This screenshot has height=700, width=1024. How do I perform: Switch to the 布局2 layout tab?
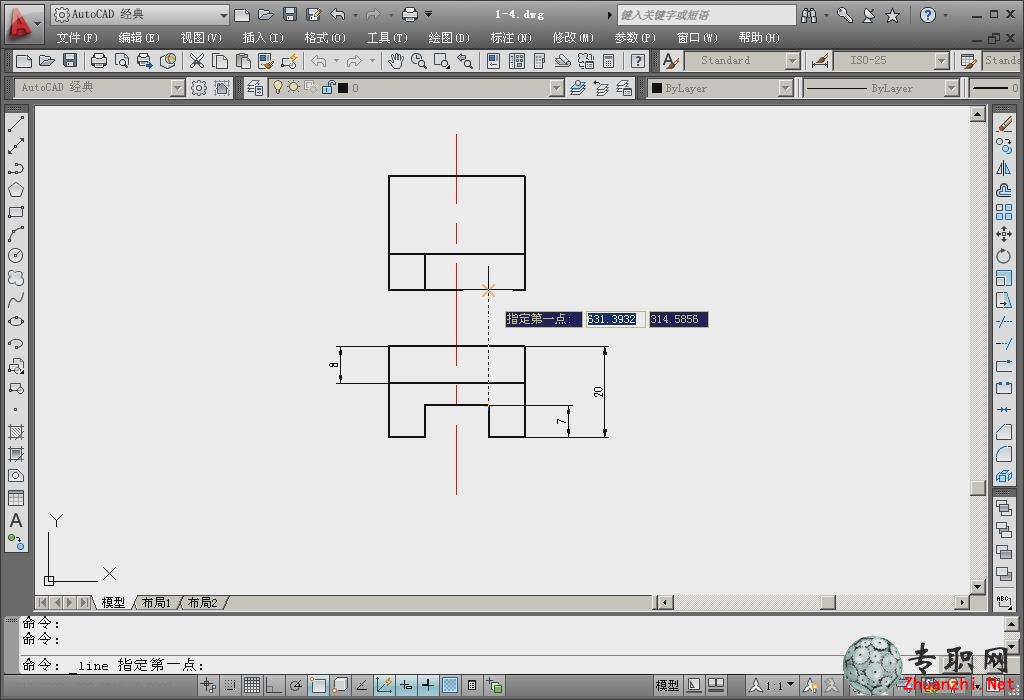point(202,602)
